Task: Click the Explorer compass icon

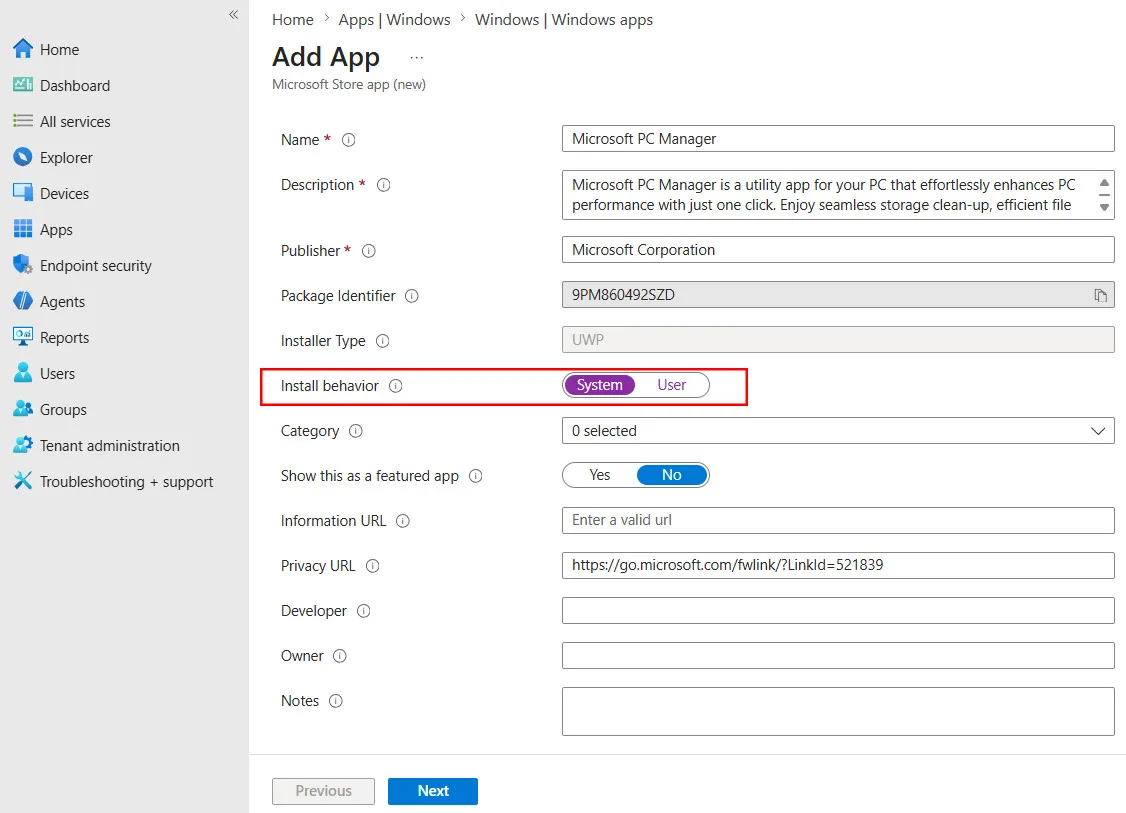Action: click(23, 157)
